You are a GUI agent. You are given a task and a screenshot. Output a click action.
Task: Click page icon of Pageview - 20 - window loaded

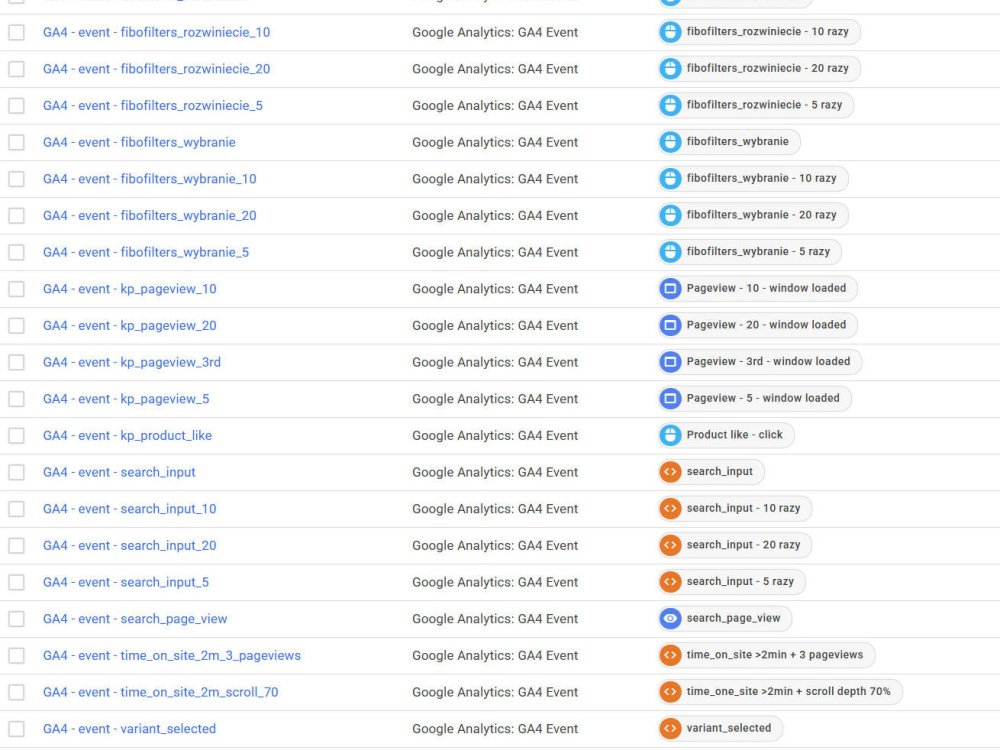click(x=670, y=325)
